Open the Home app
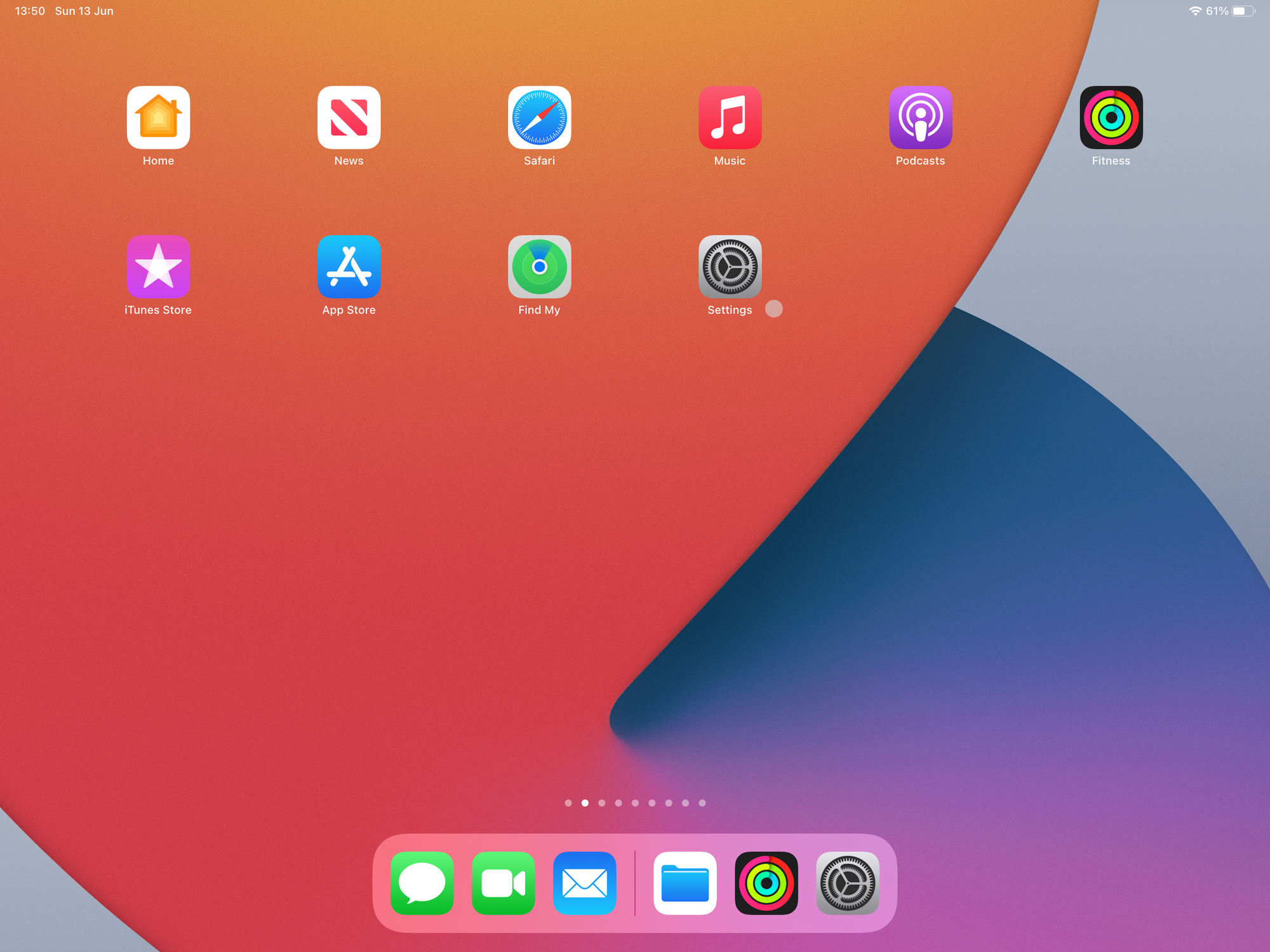1270x952 pixels. (x=158, y=118)
